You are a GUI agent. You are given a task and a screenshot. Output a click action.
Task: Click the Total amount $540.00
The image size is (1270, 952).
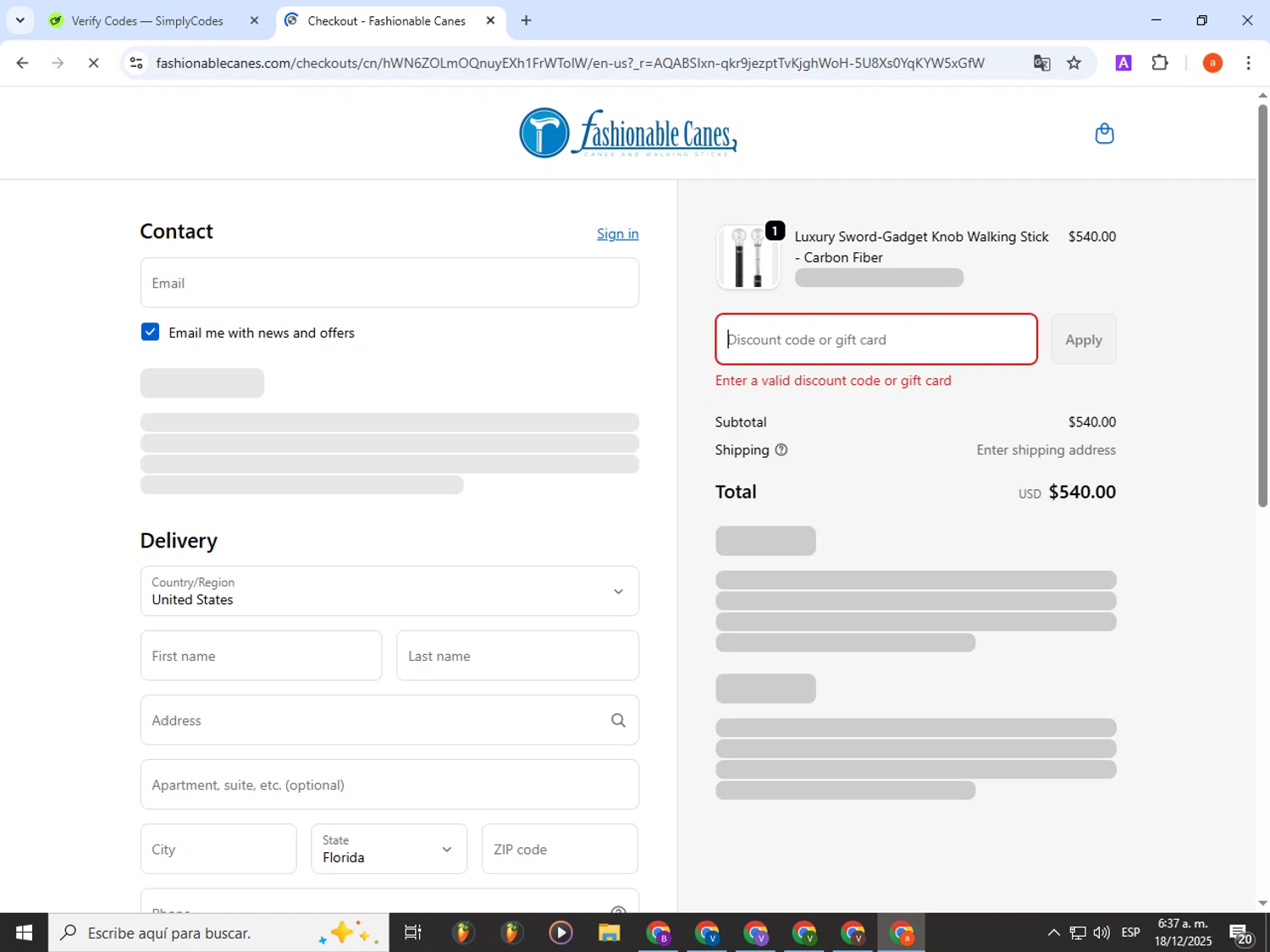pos(1082,492)
